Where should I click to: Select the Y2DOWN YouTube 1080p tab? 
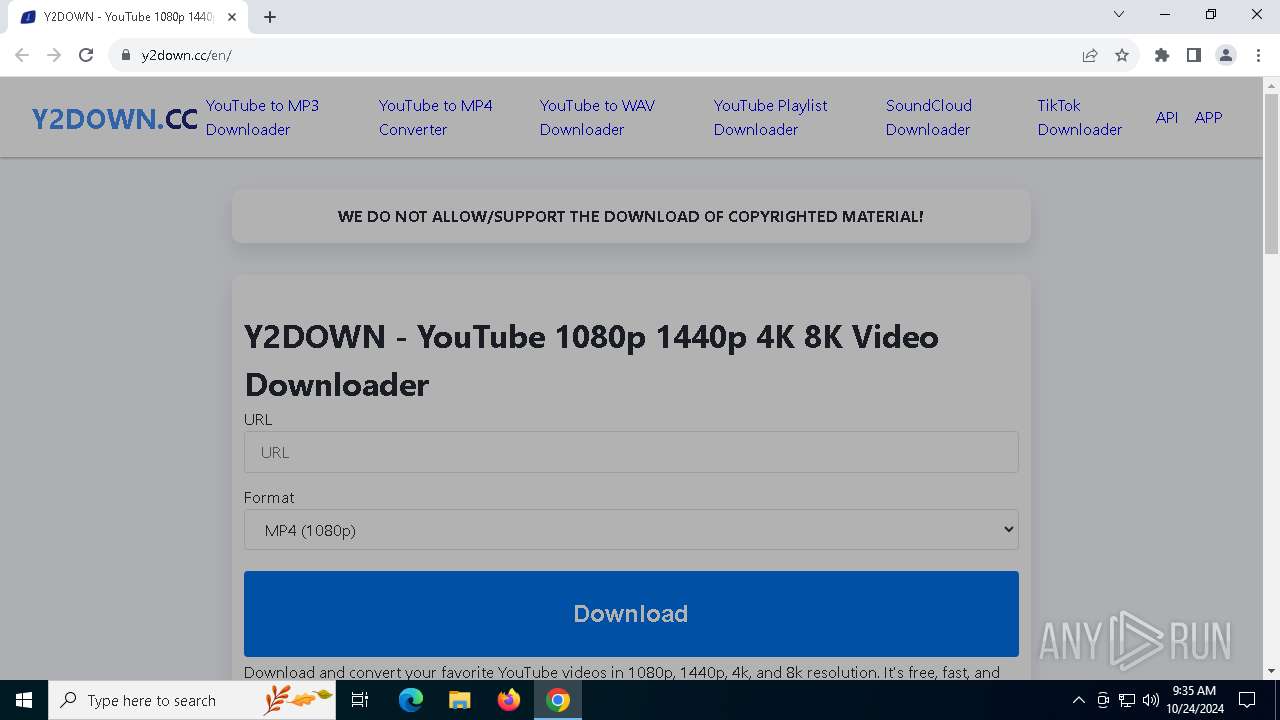coord(127,17)
